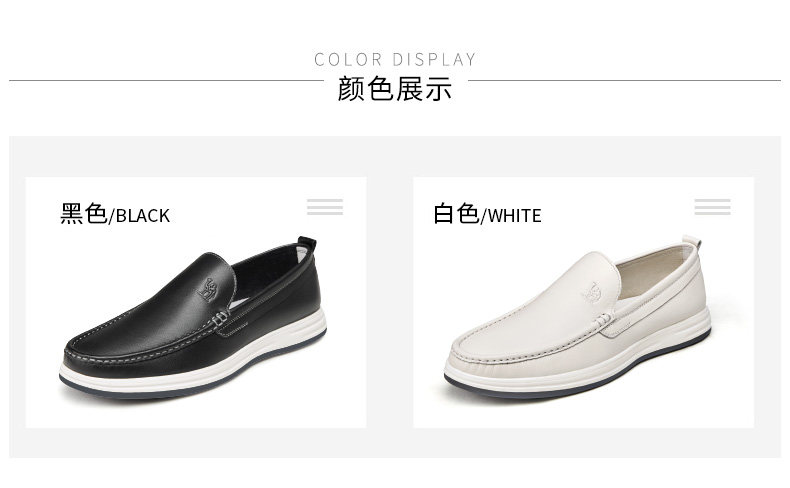Select the black loafer image
Viewport: 790px width, 488px height.
(x=192, y=317)
